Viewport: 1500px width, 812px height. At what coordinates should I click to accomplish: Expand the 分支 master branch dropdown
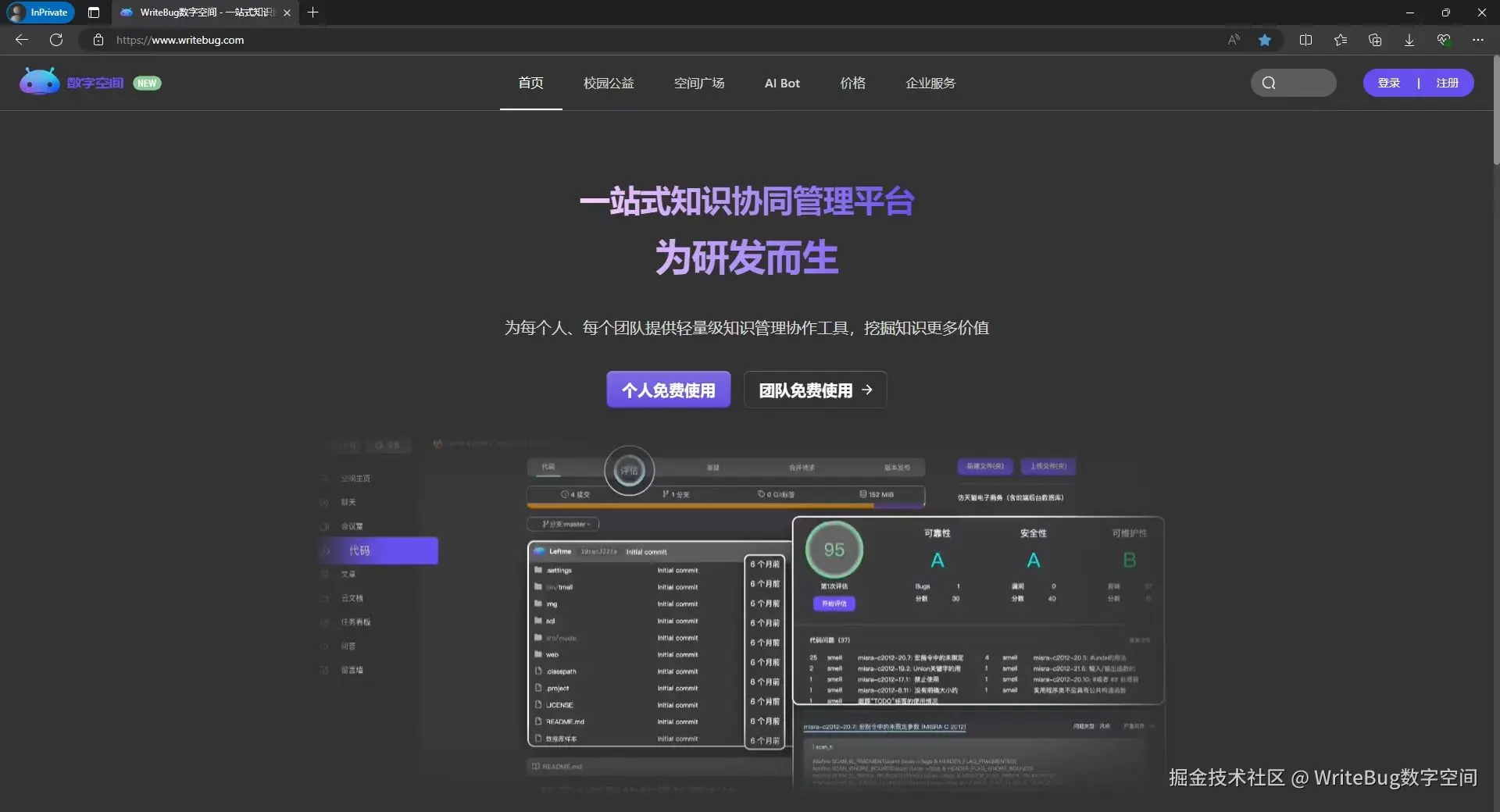[562, 524]
